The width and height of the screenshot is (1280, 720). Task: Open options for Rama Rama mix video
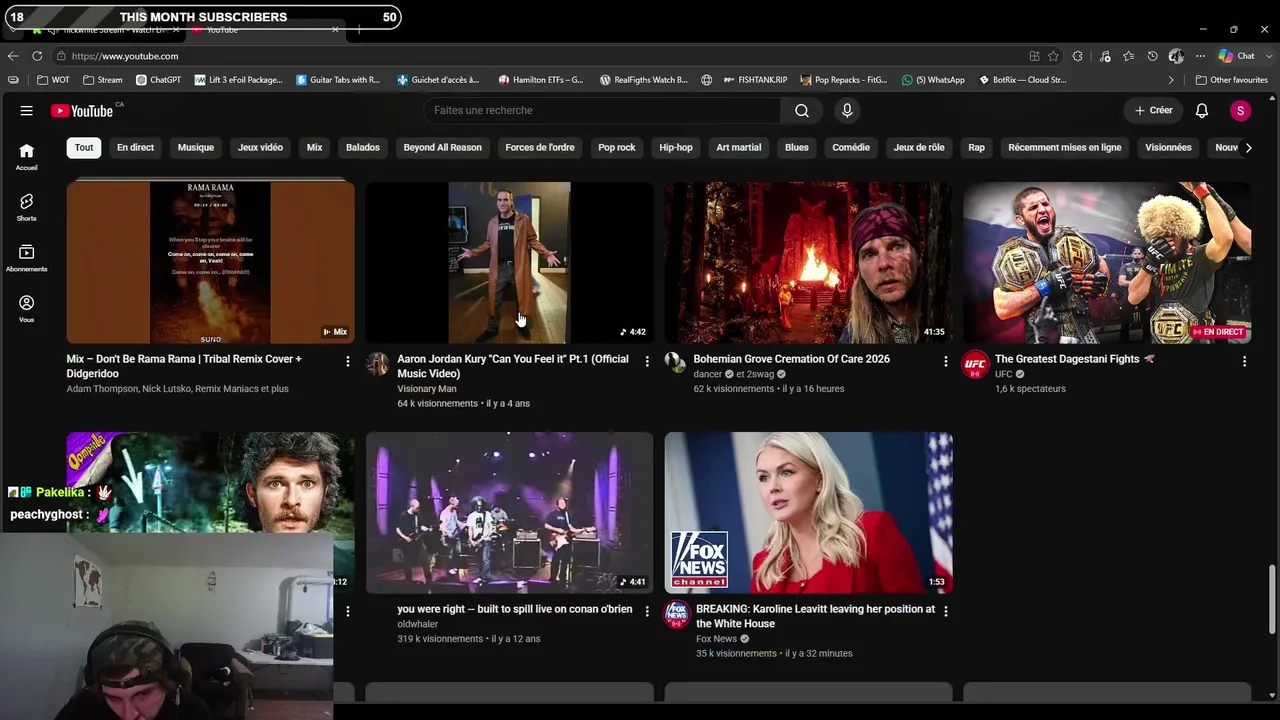tap(348, 361)
